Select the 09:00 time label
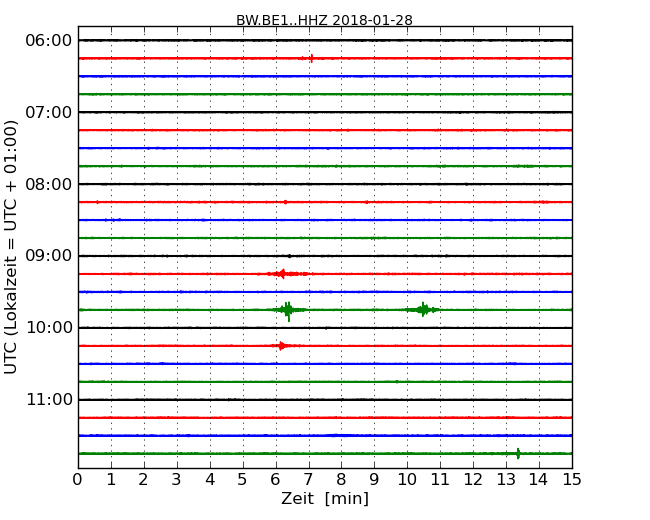 pos(49,256)
